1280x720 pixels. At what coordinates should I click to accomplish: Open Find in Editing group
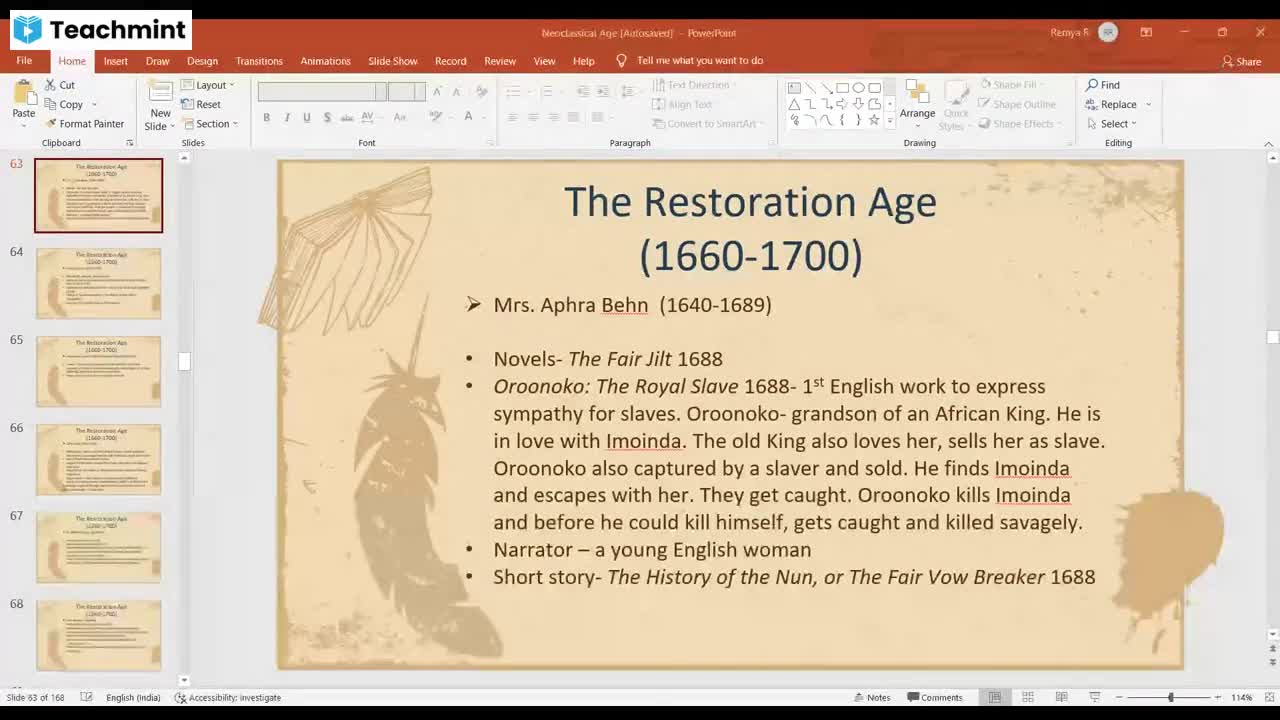click(x=1103, y=85)
